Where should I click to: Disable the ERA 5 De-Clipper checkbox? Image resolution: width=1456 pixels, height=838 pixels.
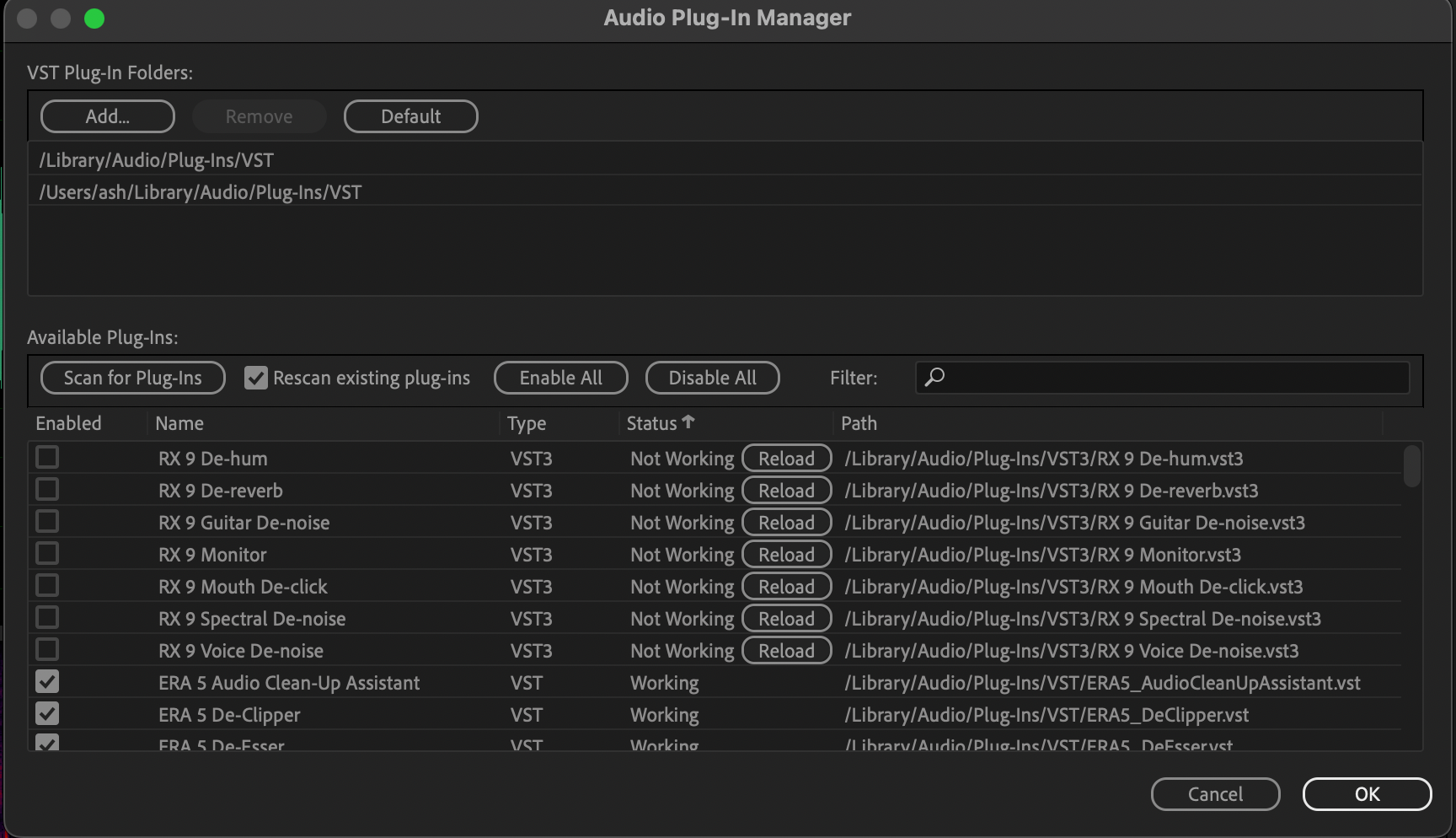pos(47,713)
